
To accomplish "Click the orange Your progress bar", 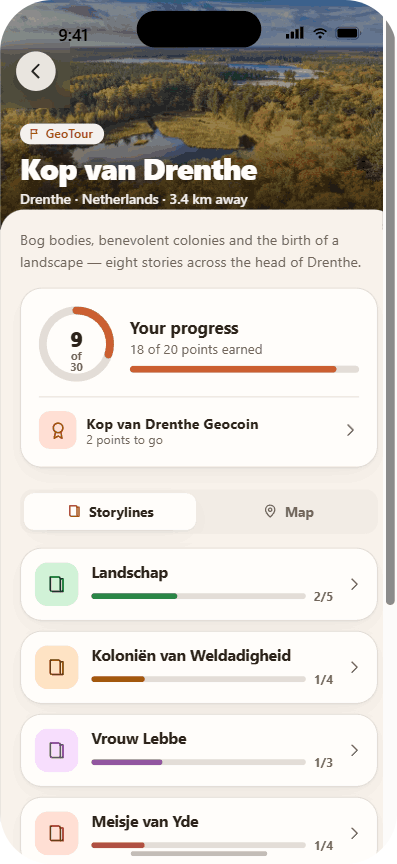I will click(244, 369).
